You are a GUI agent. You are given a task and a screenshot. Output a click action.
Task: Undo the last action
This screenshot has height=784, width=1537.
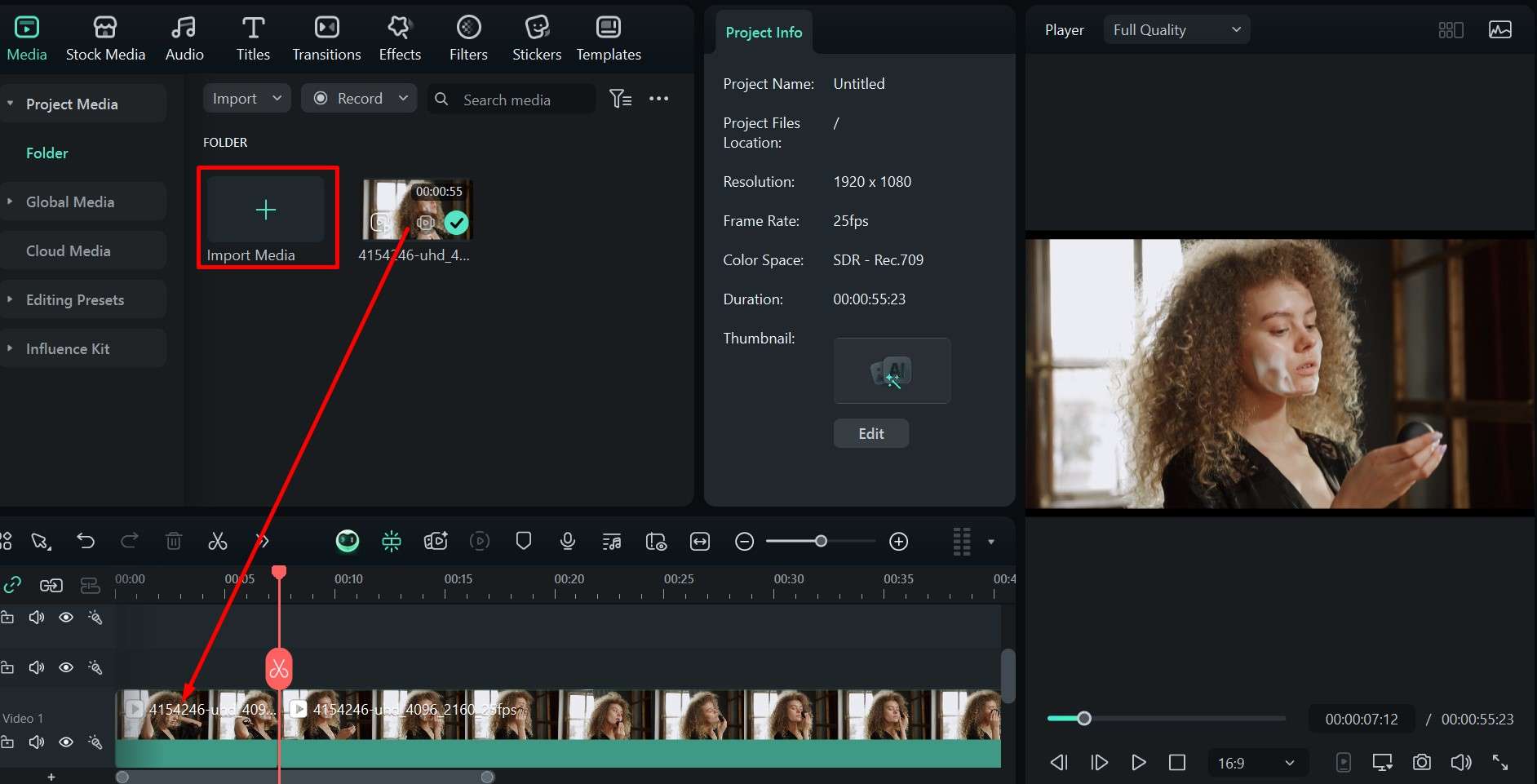coord(86,541)
